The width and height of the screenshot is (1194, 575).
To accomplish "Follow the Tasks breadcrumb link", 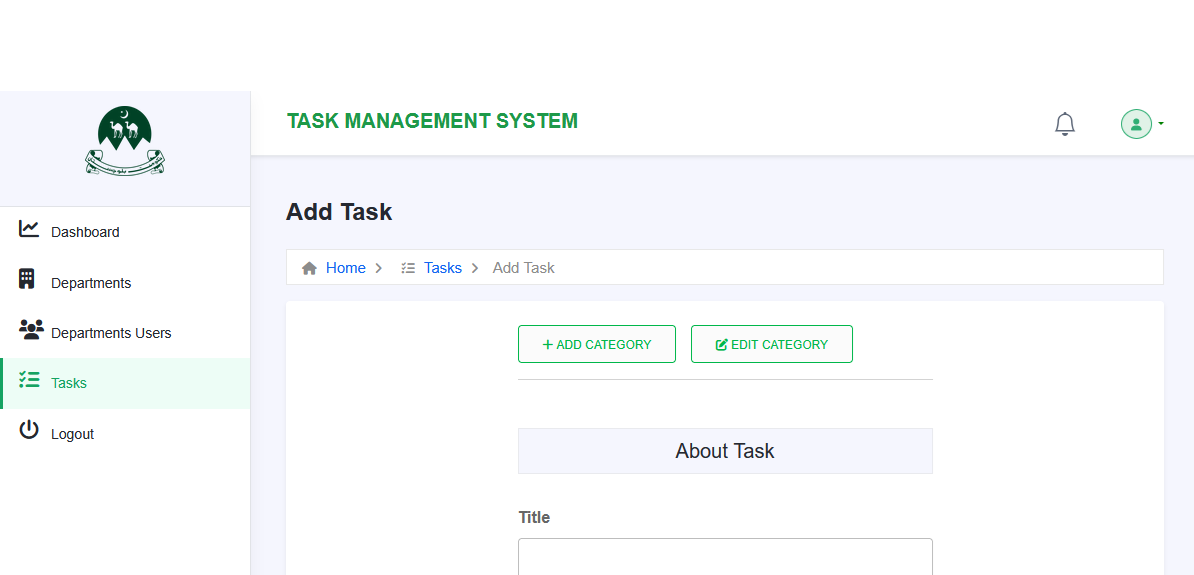I will (443, 268).
